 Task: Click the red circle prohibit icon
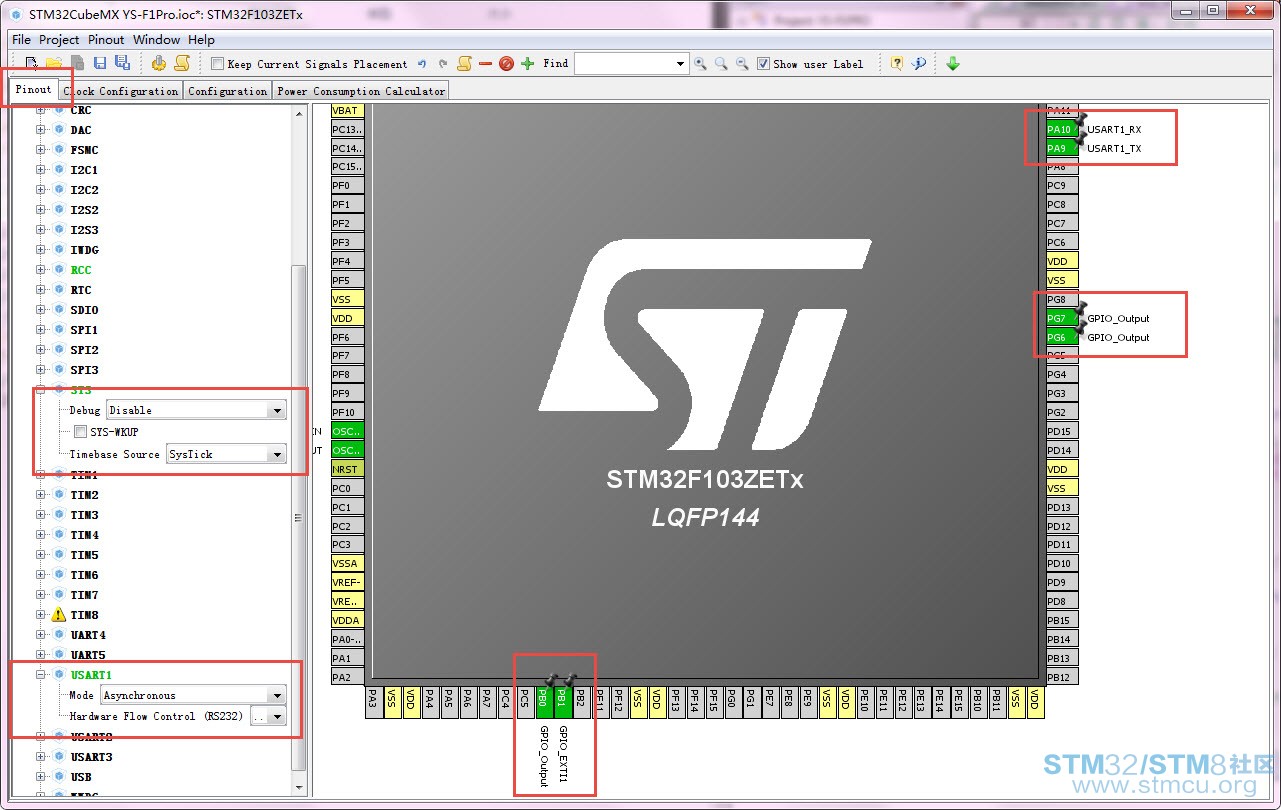(x=506, y=64)
